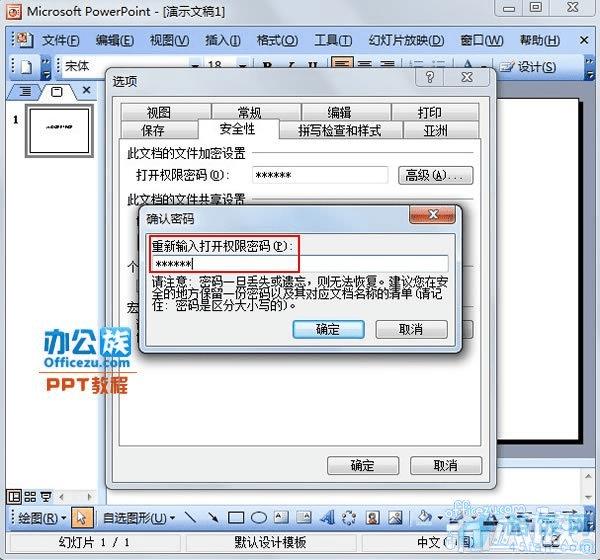Image resolution: width=600 pixels, height=560 pixels.
Task: Switch to the 打印 options tab
Action: click(x=435, y=112)
